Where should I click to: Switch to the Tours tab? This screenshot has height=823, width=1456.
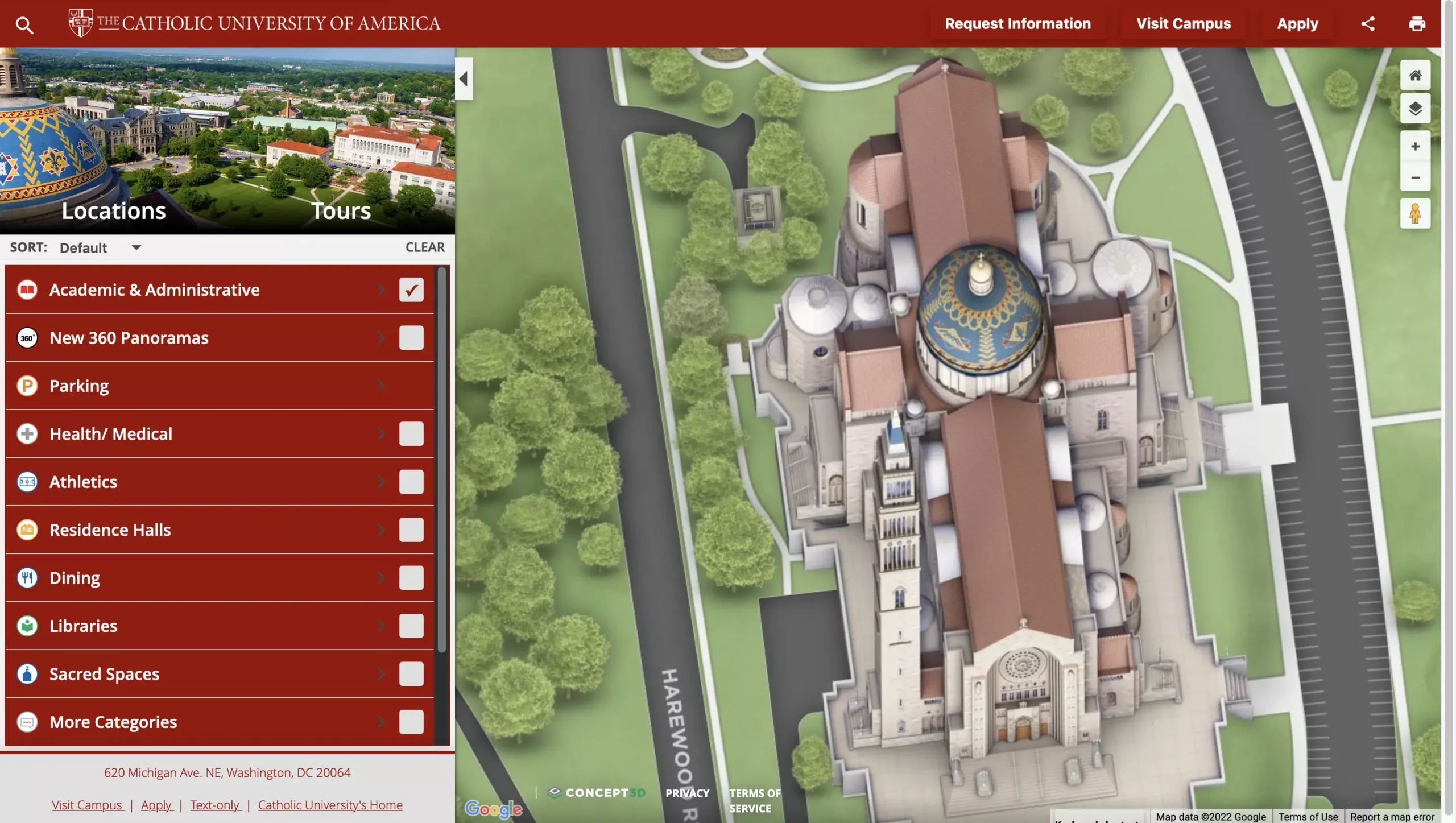coord(341,211)
